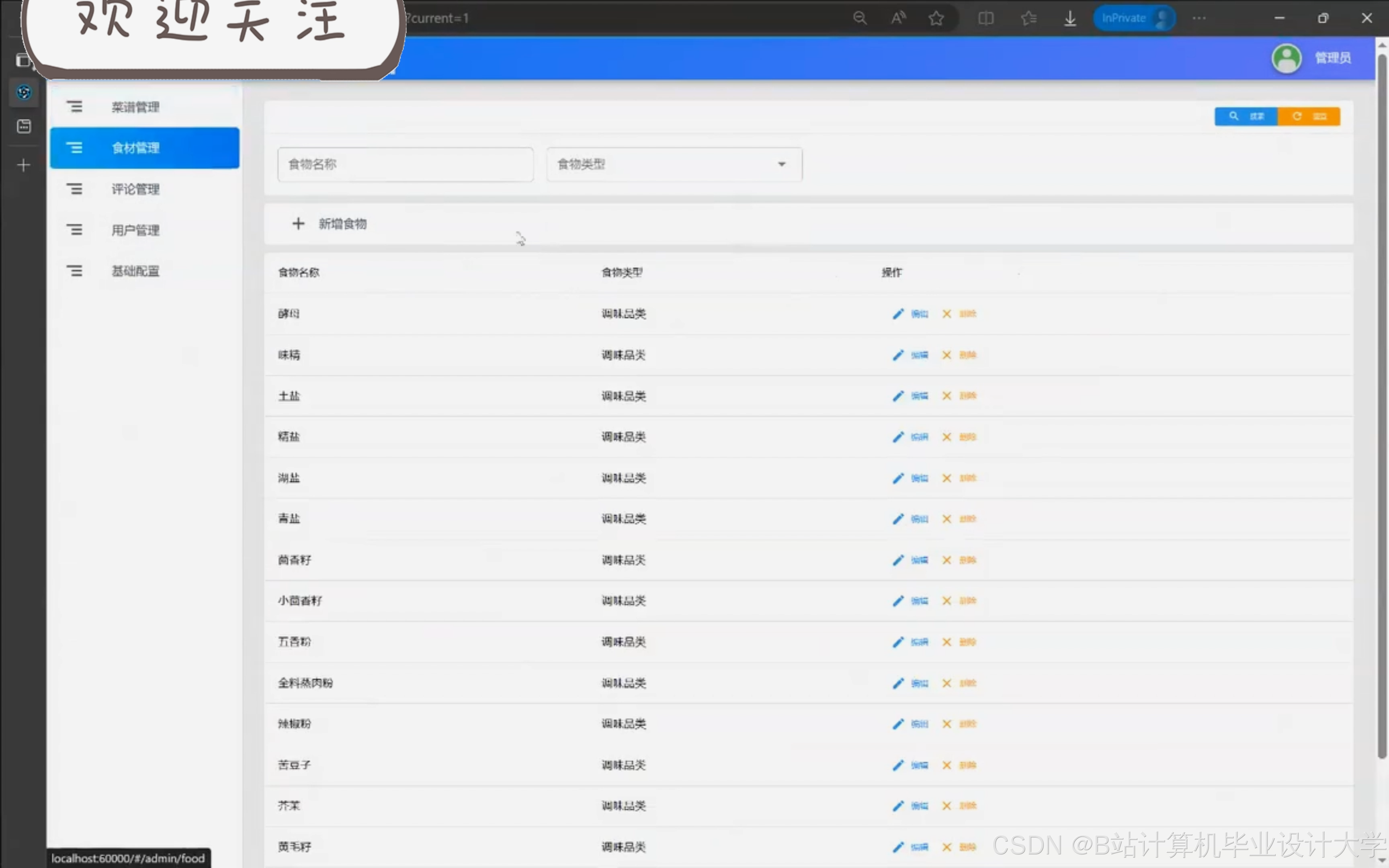Click delete X icon for 味精 row

click(946, 355)
